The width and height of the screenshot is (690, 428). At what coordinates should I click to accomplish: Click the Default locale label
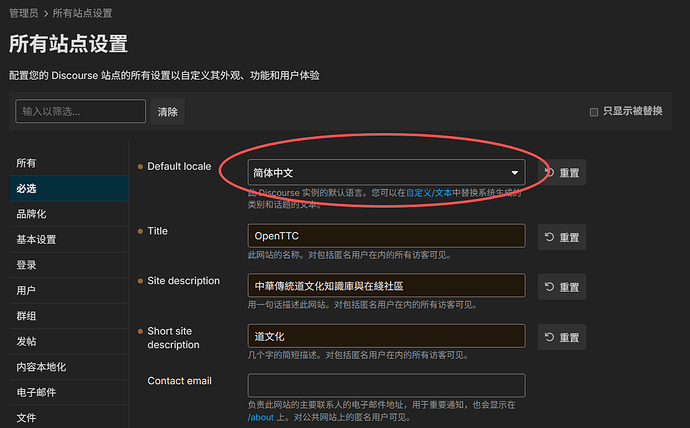(x=179, y=166)
